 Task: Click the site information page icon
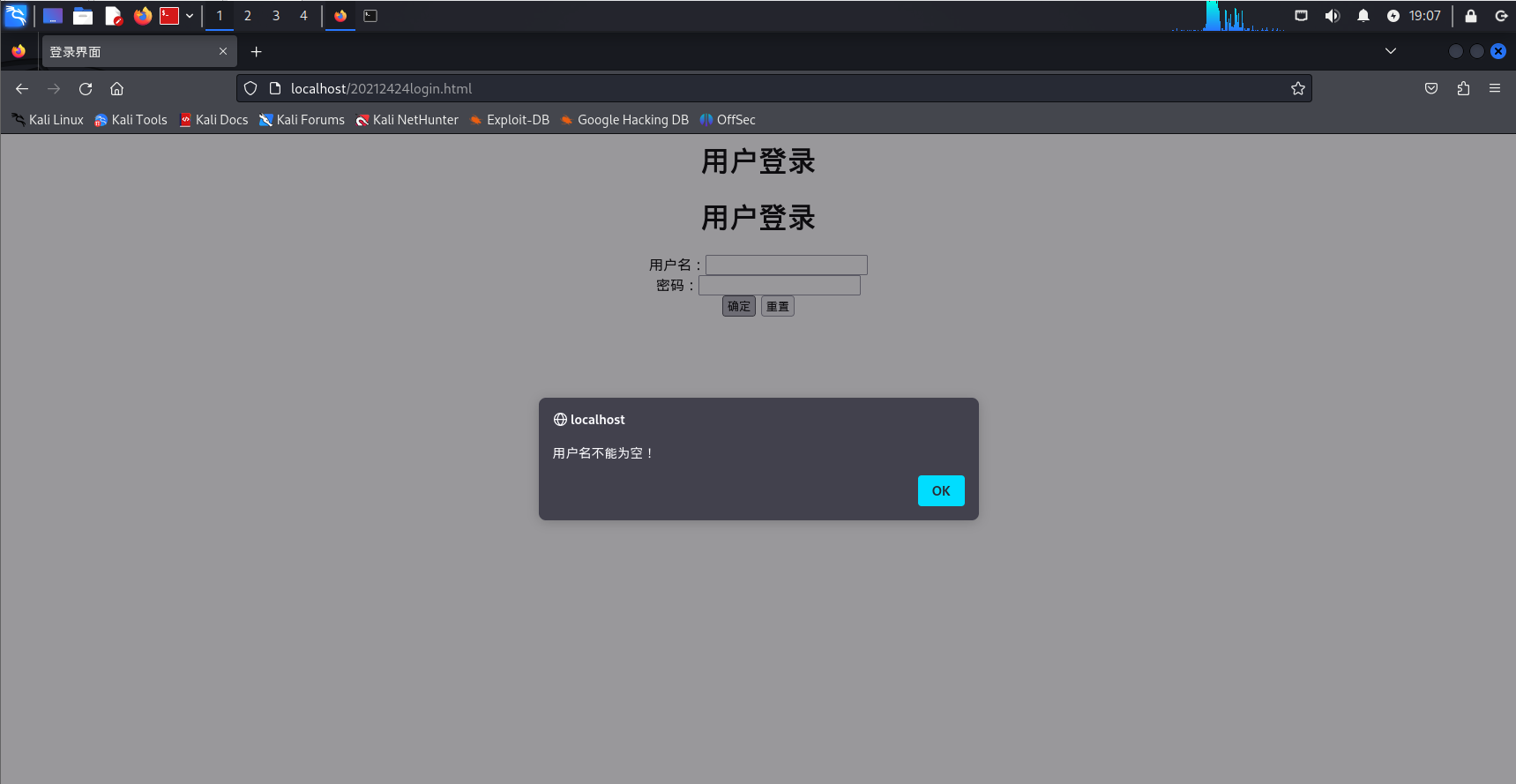click(x=275, y=88)
